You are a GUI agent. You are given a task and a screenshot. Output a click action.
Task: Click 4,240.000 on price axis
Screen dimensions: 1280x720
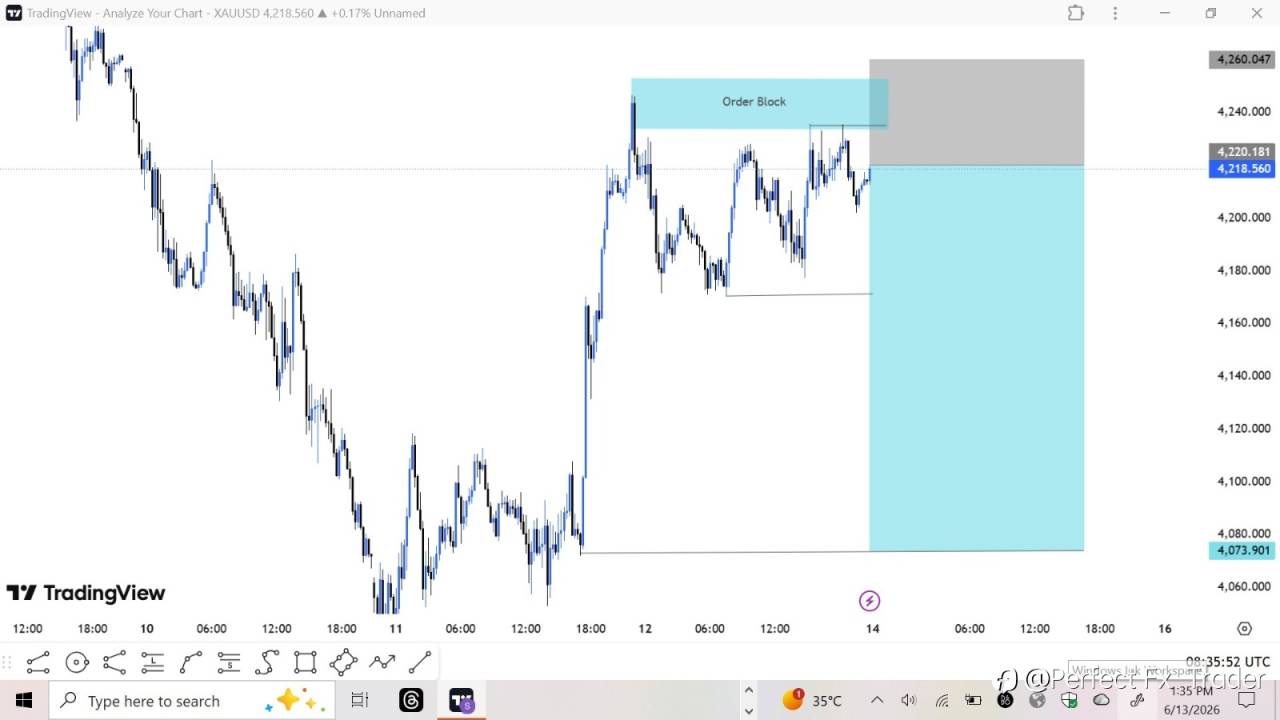tap(1243, 112)
